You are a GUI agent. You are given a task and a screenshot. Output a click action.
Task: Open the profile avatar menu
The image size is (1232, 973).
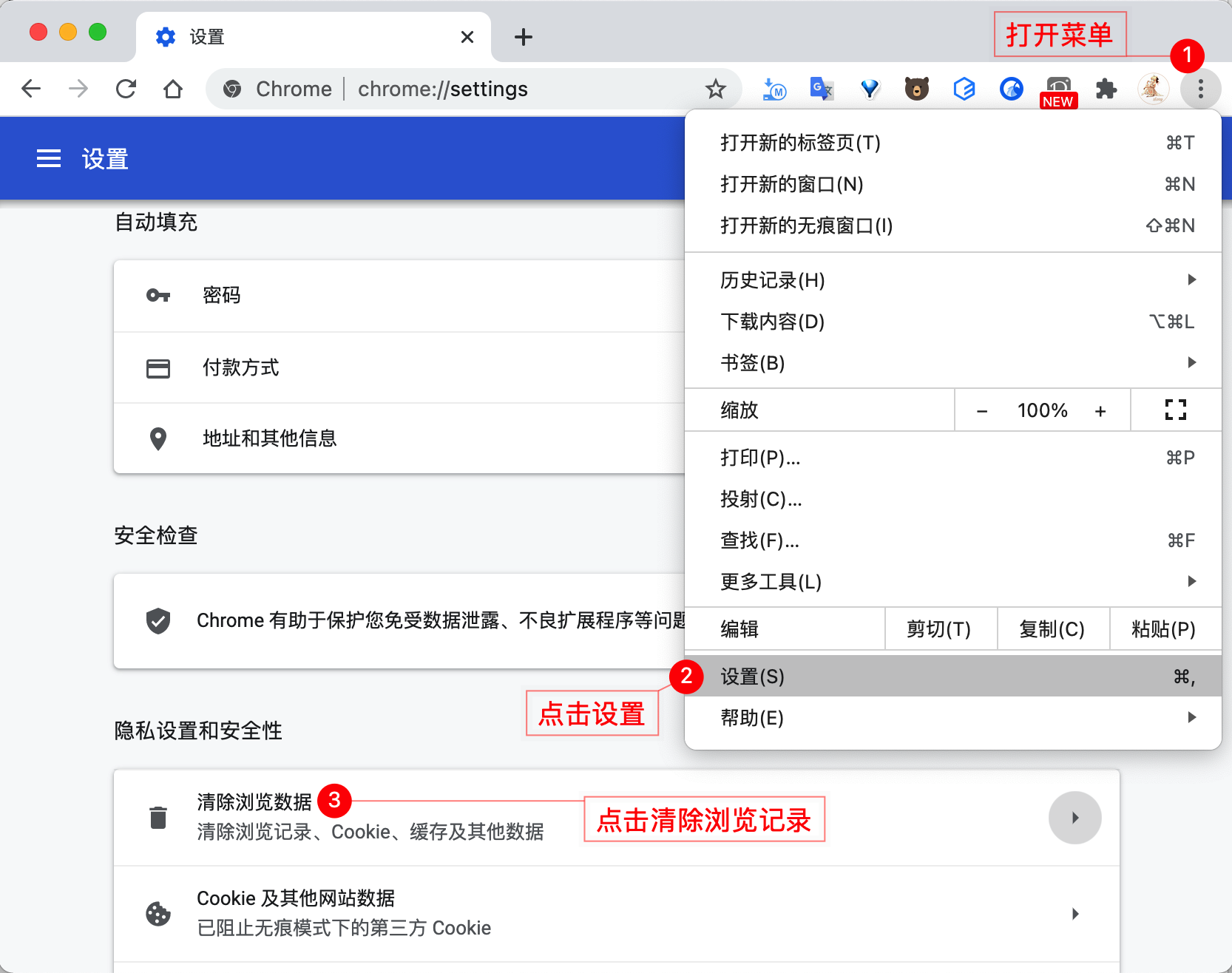[1154, 89]
